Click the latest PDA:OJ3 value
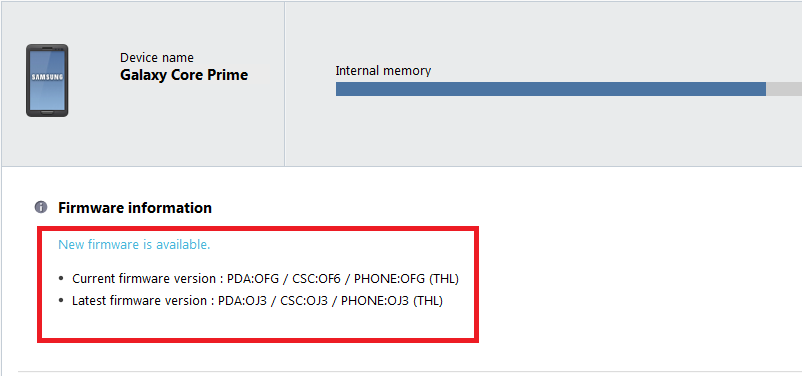This screenshot has width=802, height=376. click(x=242, y=301)
